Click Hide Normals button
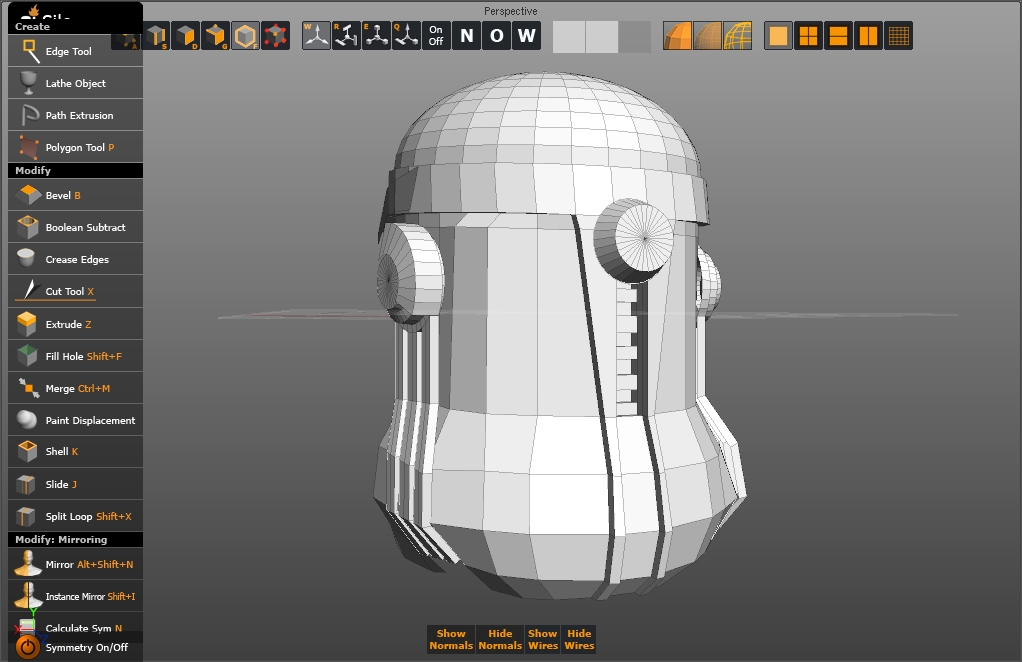 tap(500, 639)
